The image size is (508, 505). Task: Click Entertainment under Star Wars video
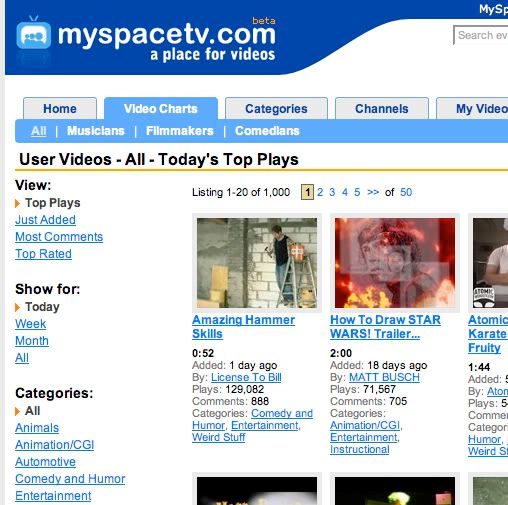(x=364, y=437)
